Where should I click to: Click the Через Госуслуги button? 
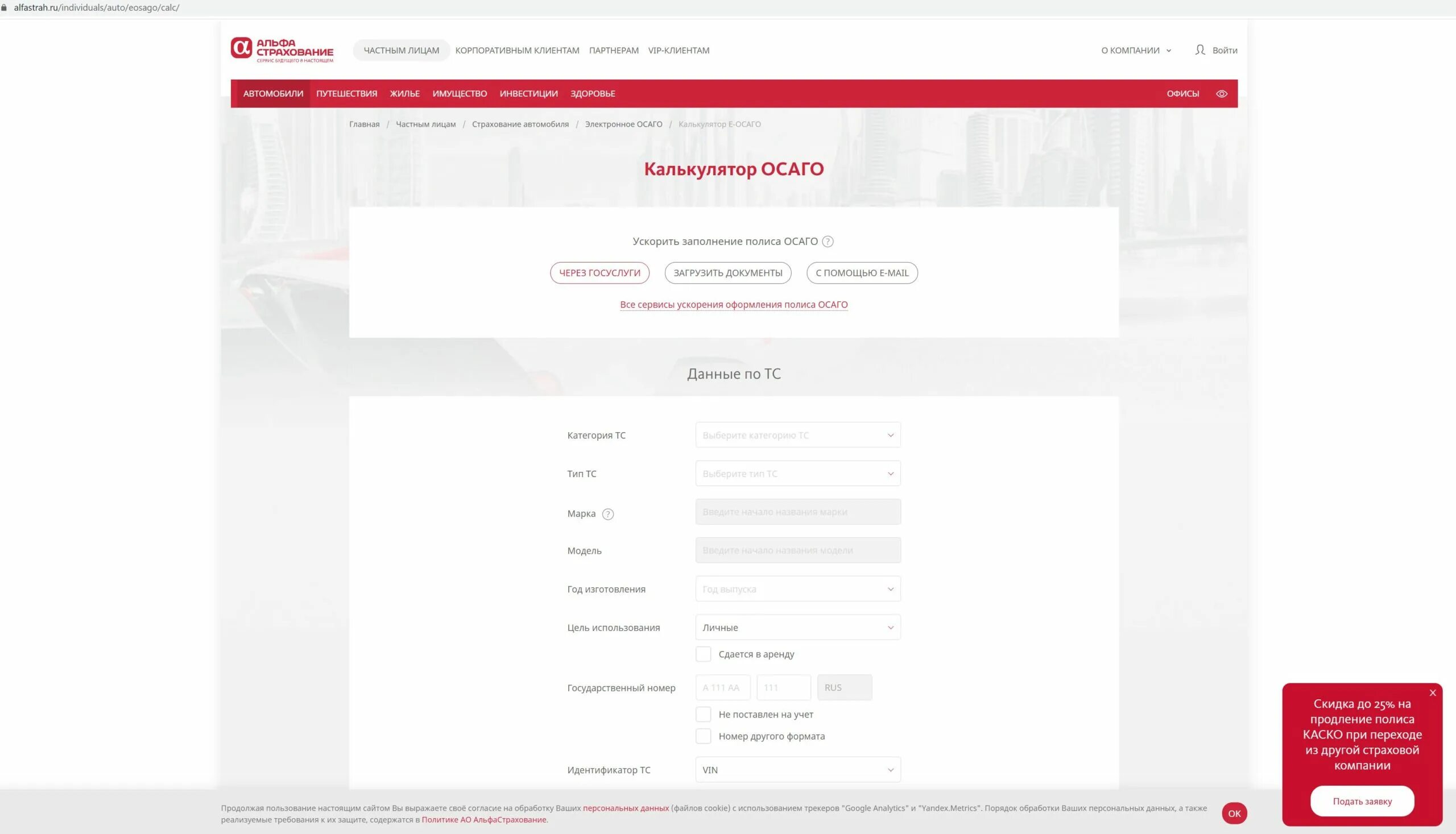[x=599, y=273]
